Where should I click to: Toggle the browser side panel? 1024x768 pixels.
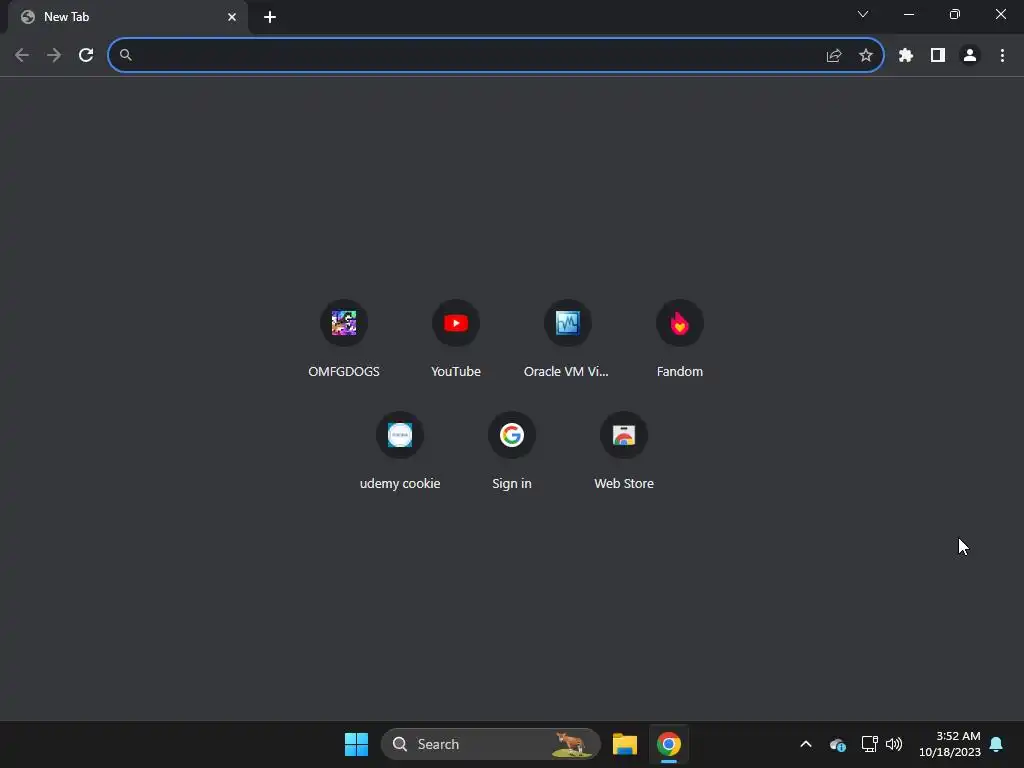(938, 56)
